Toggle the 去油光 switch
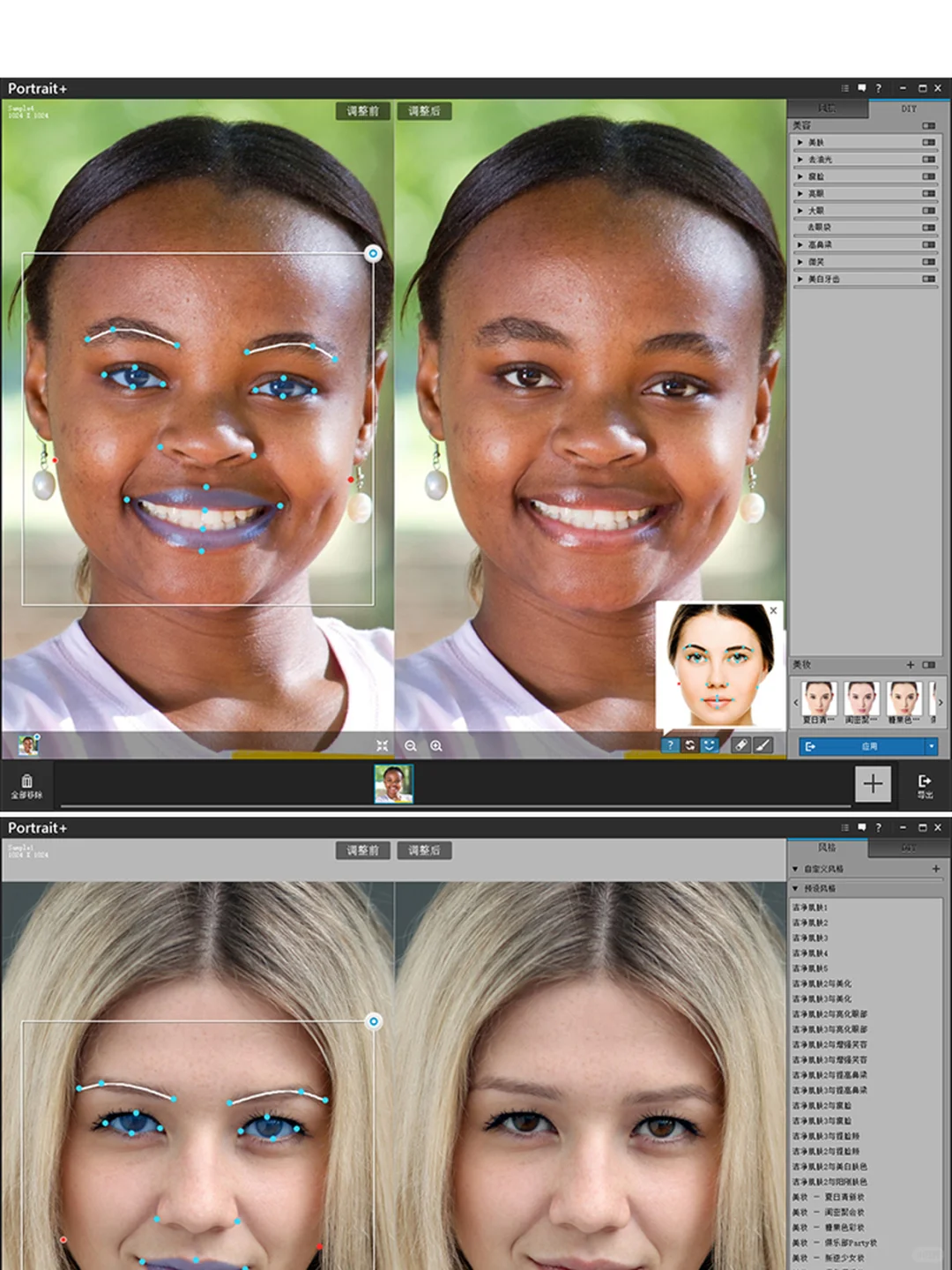The width and height of the screenshot is (952, 1270). coord(929,160)
